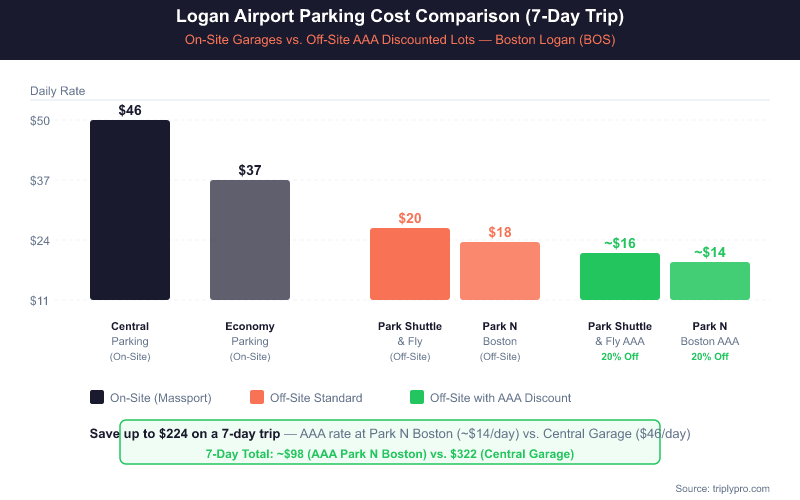Click the green ~$14 AAA bar
This screenshot has height=500, width=800.
point(710,281)
